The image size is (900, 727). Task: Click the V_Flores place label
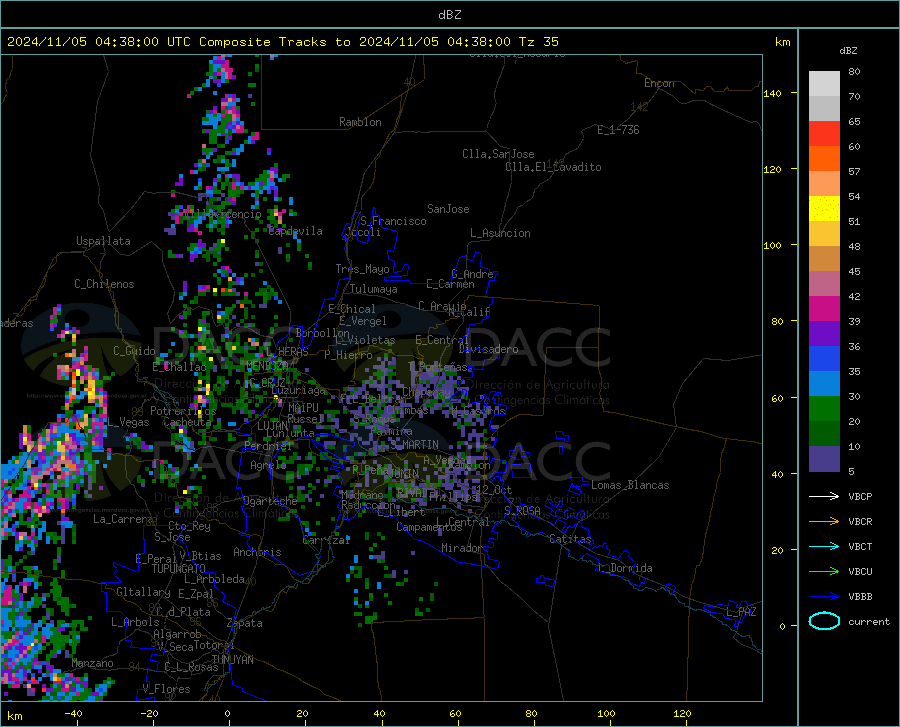point(166,689)
